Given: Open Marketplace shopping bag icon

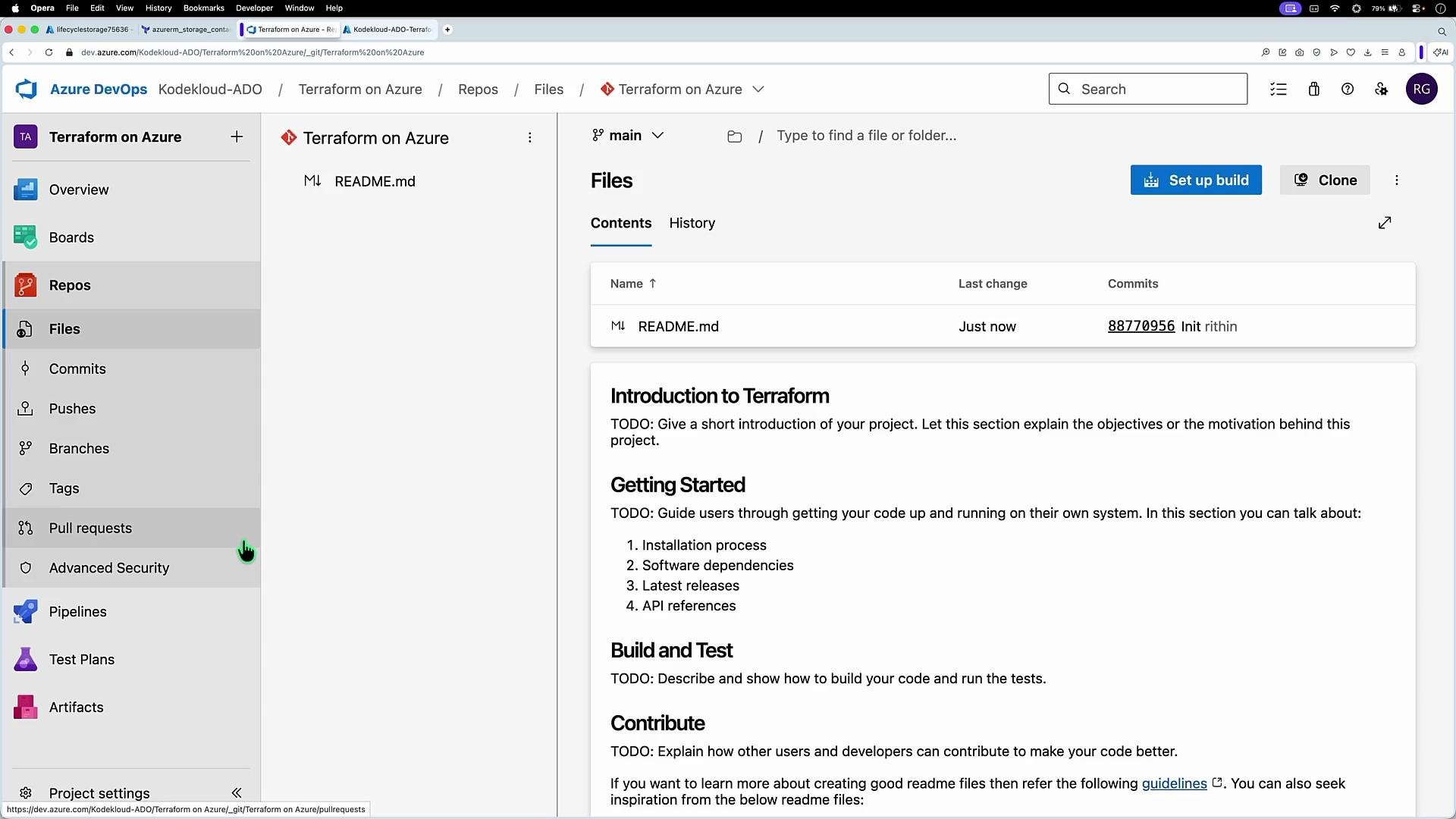Looking at the screenshot, I should [x=1314, y=89].
